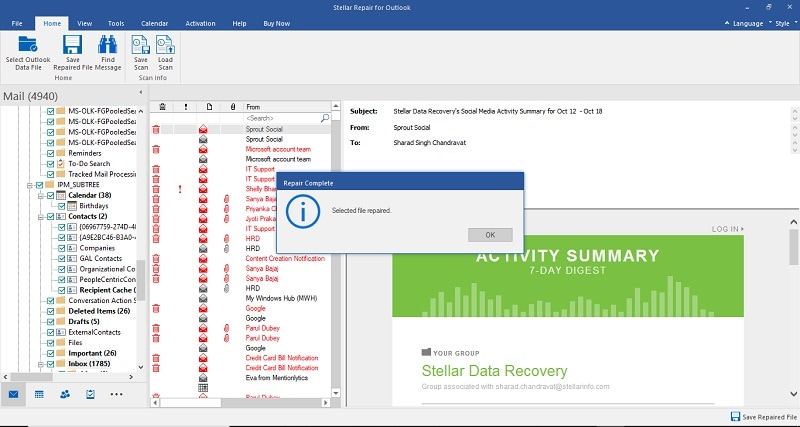
Task: Click message list scroll down arrow
Action: pos(336,393)
